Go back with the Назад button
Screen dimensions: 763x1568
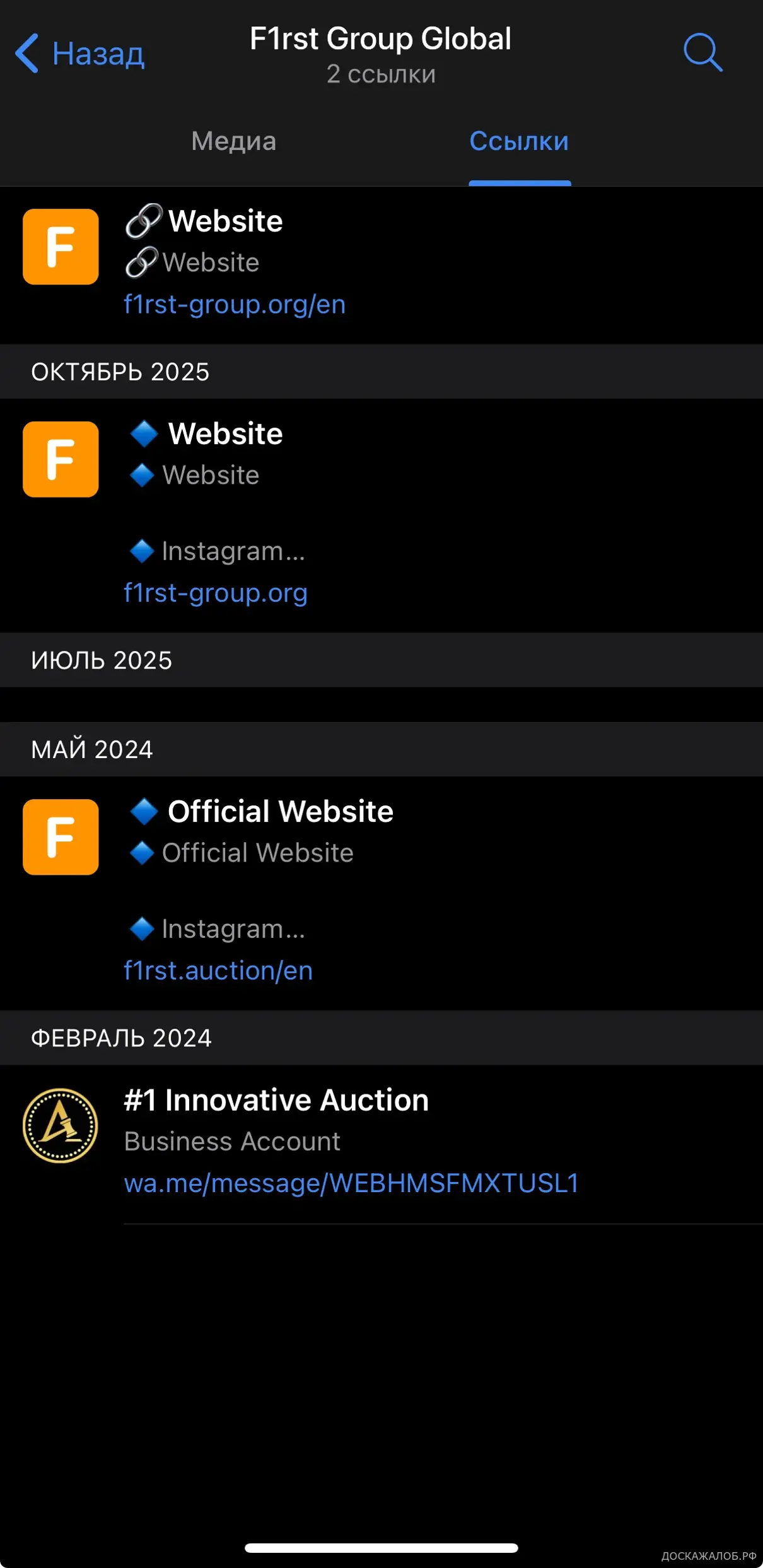[98, 54]
